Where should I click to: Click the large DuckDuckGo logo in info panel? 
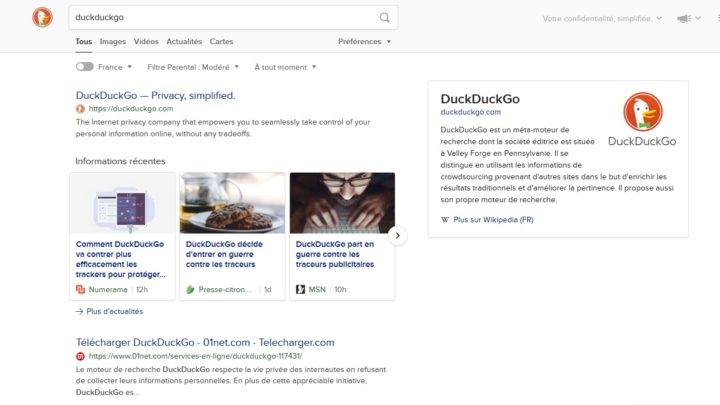pyautogui.click(x=642, y=112)
